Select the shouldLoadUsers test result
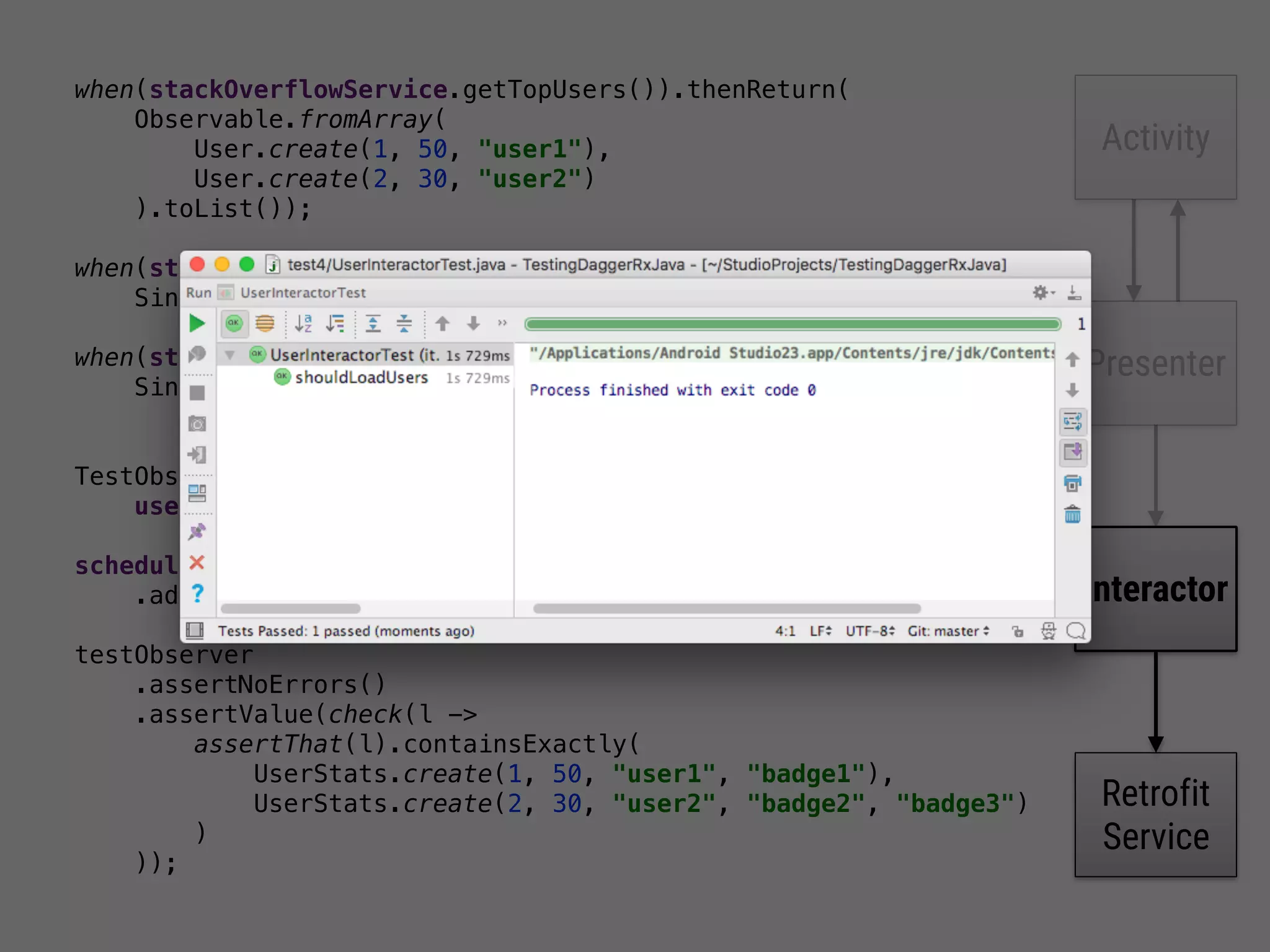The width and height of the screenshot is (1270, 952). coord(361,377)
